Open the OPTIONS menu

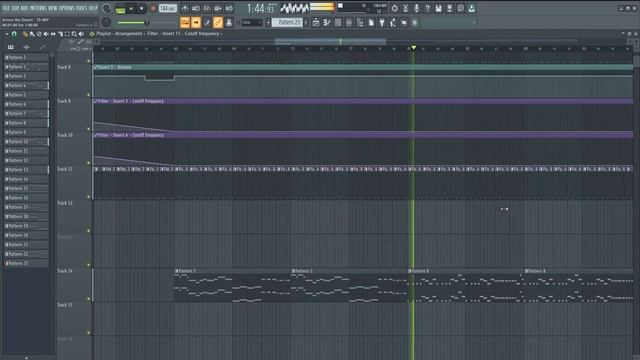[67, 8]
